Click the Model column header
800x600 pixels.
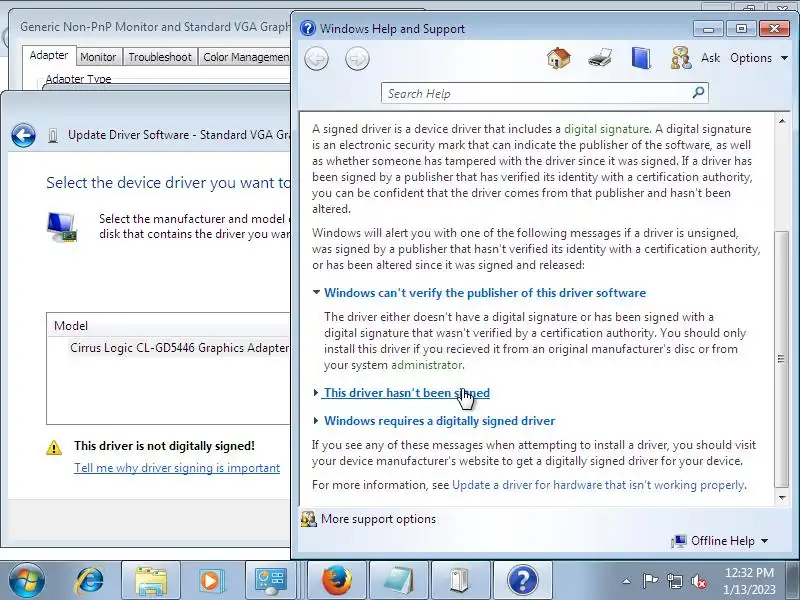(x=168, y=326)
